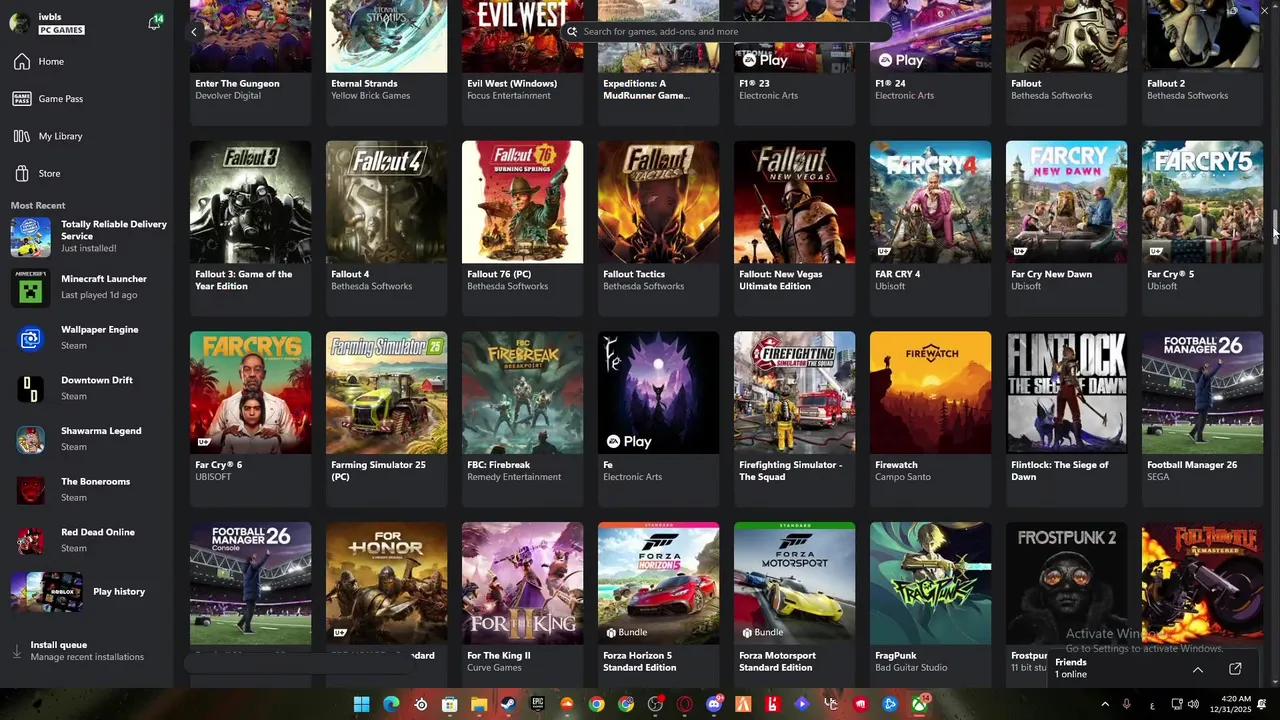This screenshot has width=1280, height=720.
Task: Open Steam from taskbar
Action: [x=508, y=704]
